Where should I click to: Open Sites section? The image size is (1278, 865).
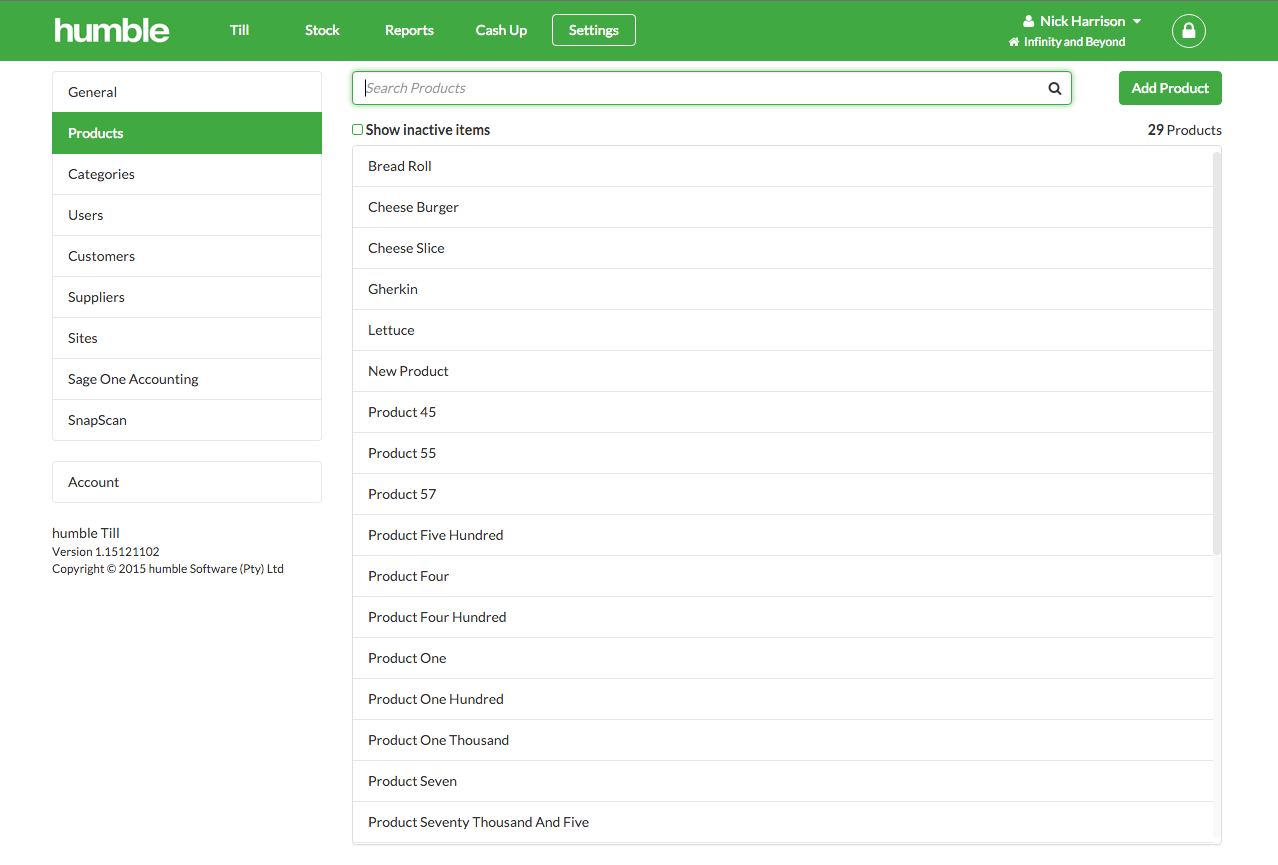click(187, 338)
